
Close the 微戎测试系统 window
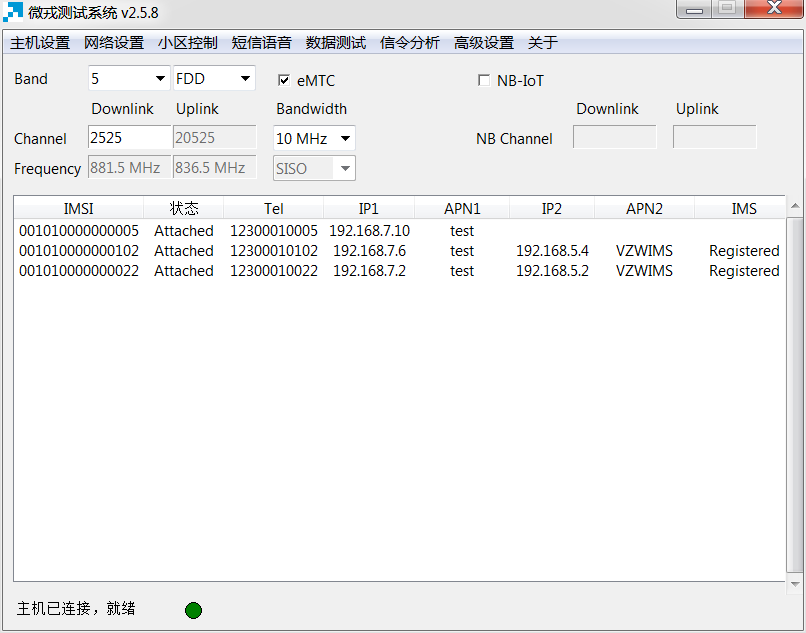click(x=774, y=9)
